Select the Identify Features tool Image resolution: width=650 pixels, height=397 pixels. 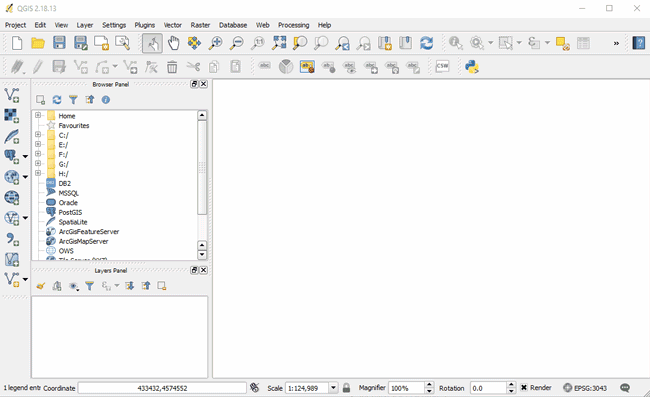pos(456,43)
